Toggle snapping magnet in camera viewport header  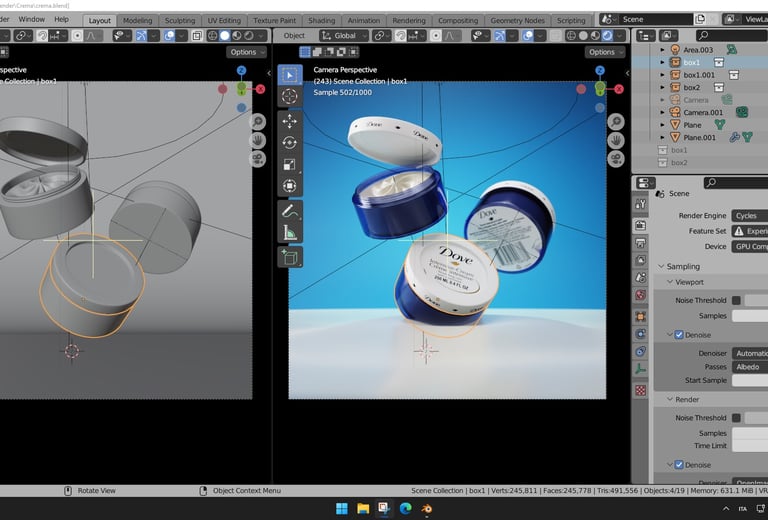click(401, 36)
